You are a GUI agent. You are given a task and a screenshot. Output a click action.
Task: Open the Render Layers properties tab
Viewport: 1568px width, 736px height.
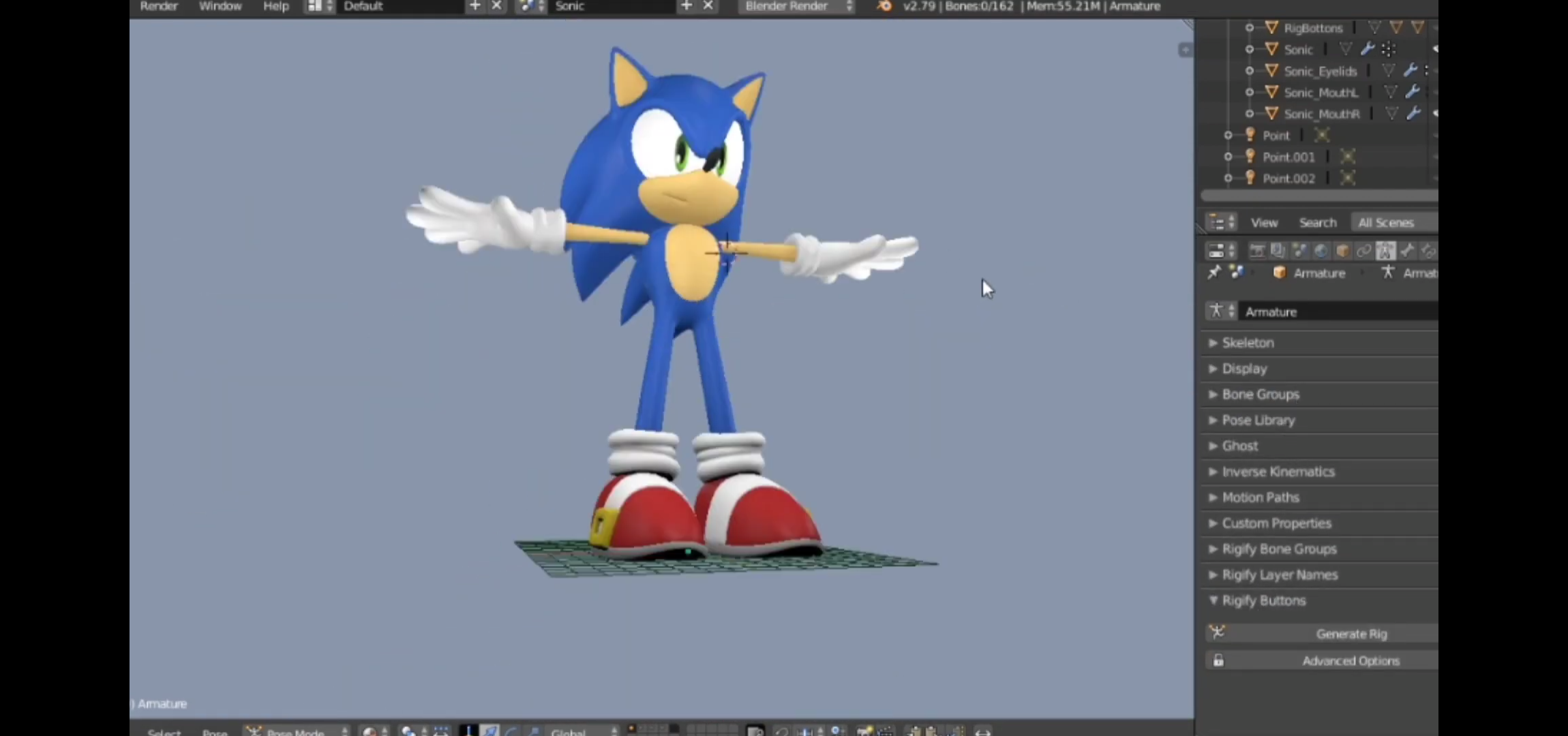click(x=1278, y=251)
